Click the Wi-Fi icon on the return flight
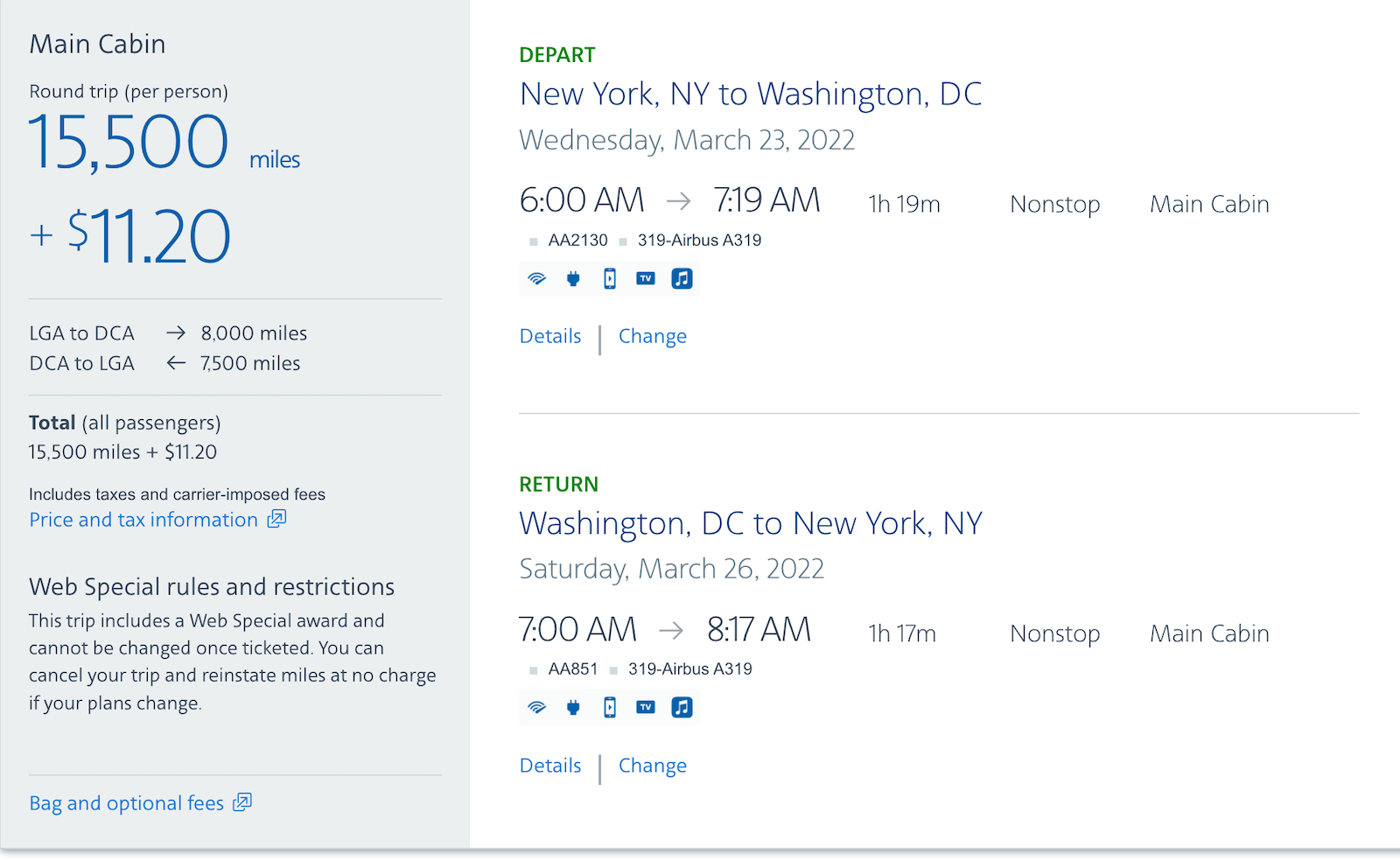This screenshot has width=1400, height=861. pos(536,707)
